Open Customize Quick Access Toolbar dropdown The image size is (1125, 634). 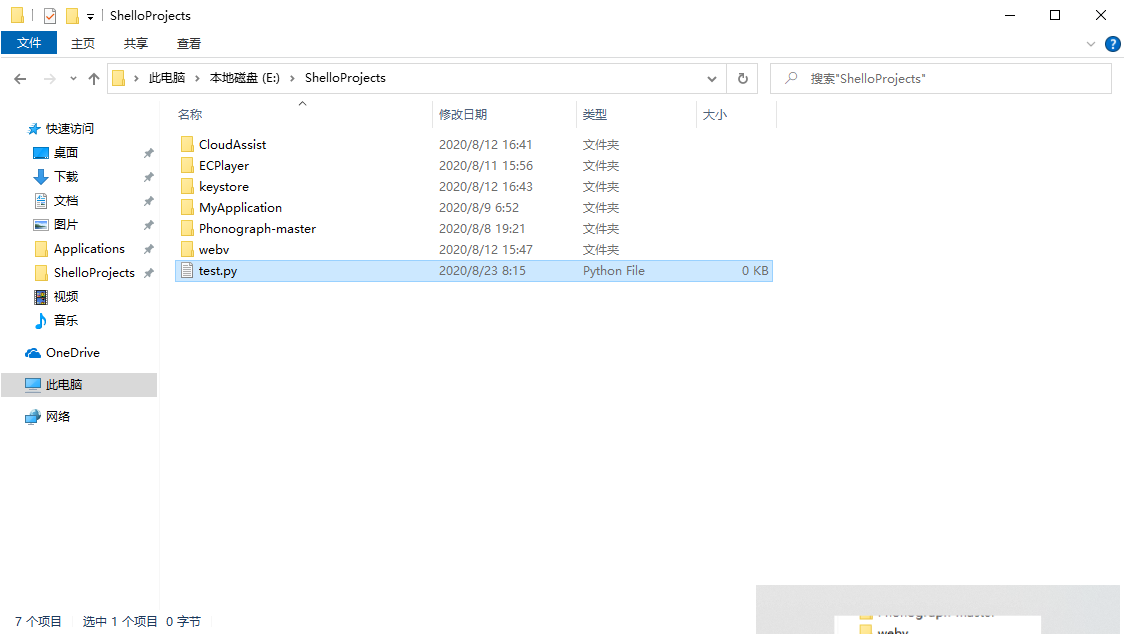[x=90, y=16]
